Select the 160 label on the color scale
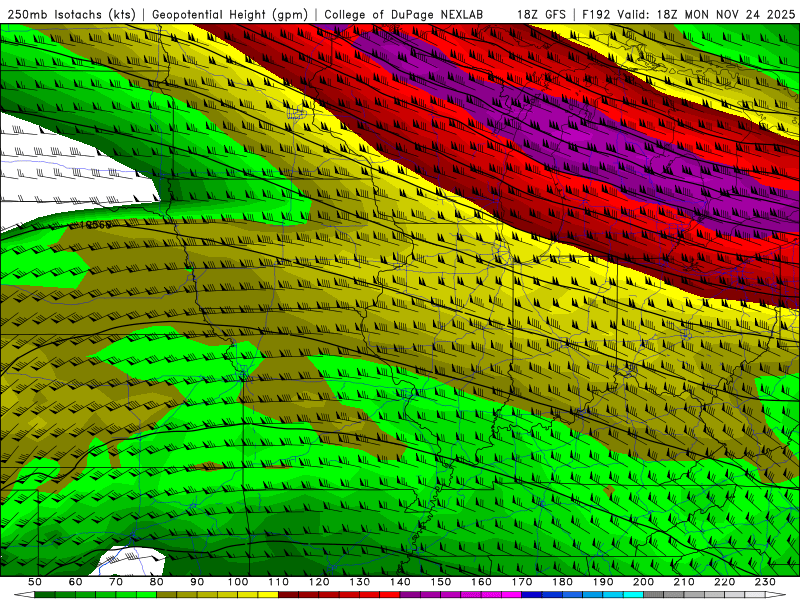 [481, 582]
